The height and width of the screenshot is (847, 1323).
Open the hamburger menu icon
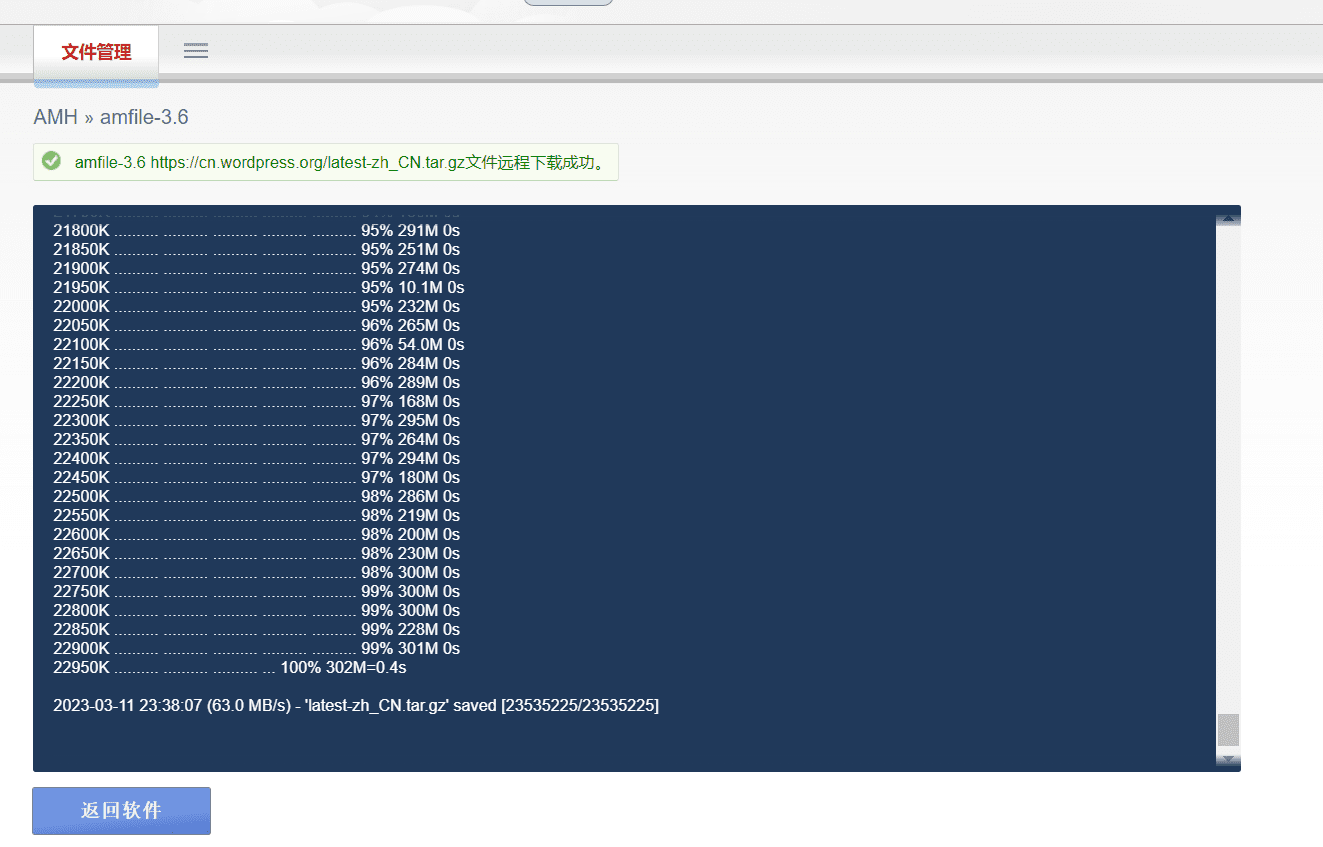click(x=196, y=51)
